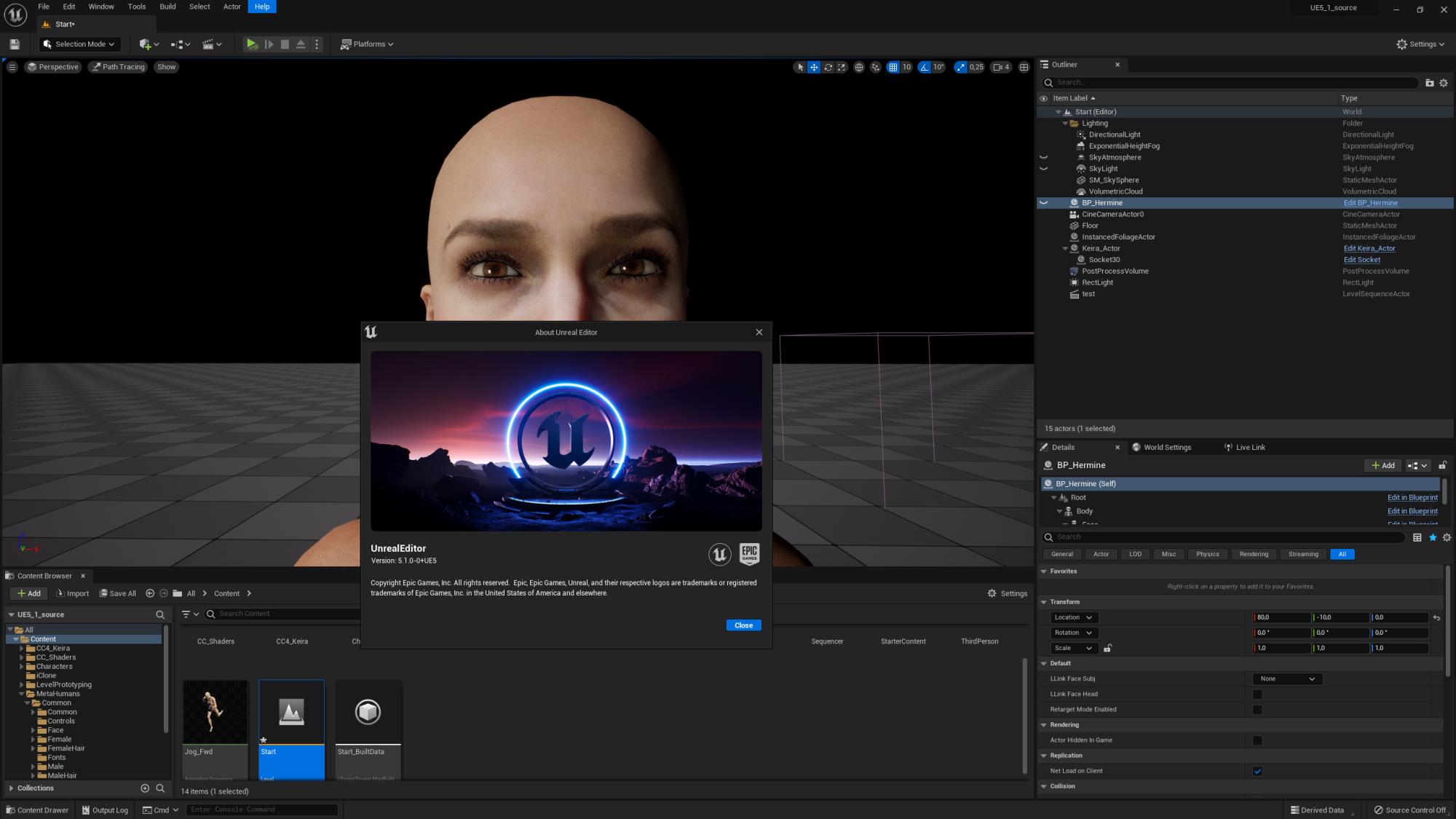1456x819 pixels.
Task: Click the Location X value field
Action: coord(1281,617)
